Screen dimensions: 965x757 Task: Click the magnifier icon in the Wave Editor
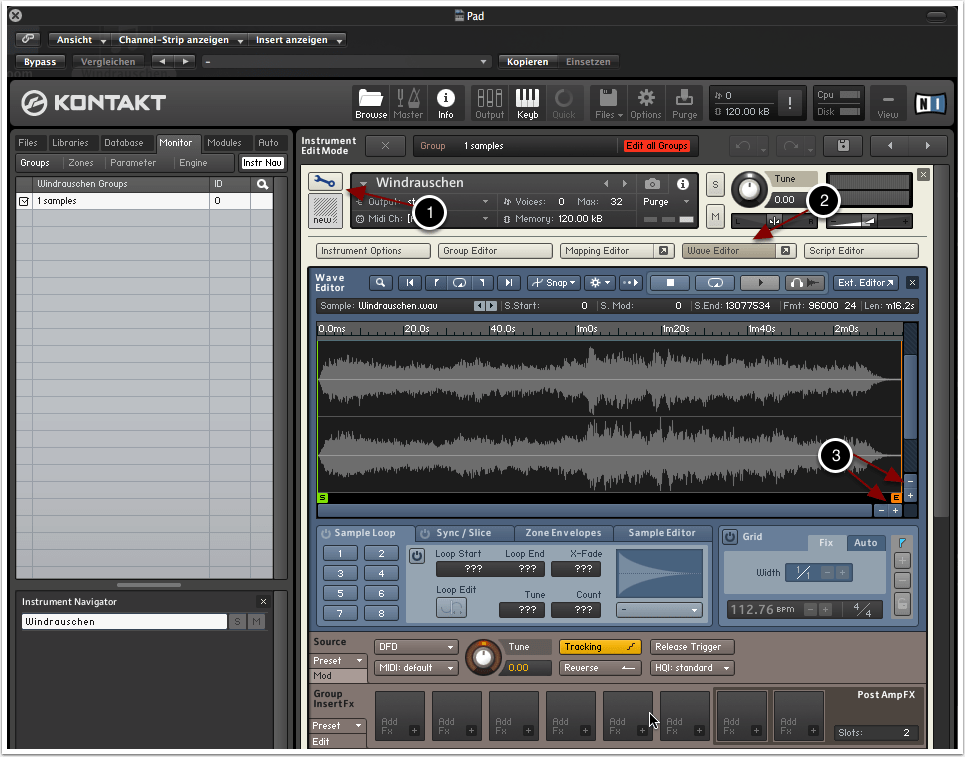[381, 283]
